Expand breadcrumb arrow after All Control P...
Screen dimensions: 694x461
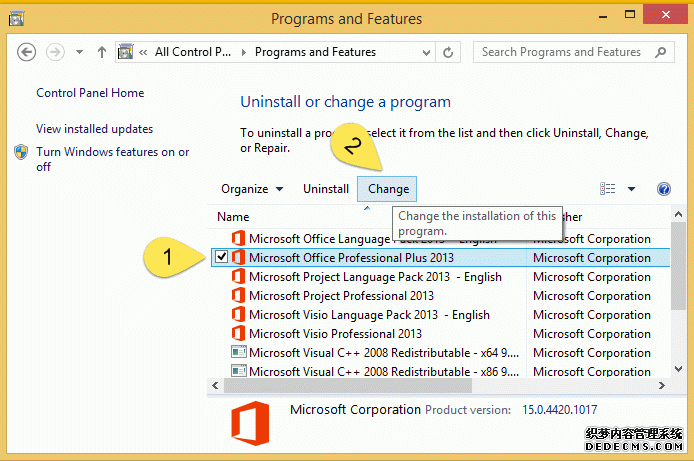[243, 53]
